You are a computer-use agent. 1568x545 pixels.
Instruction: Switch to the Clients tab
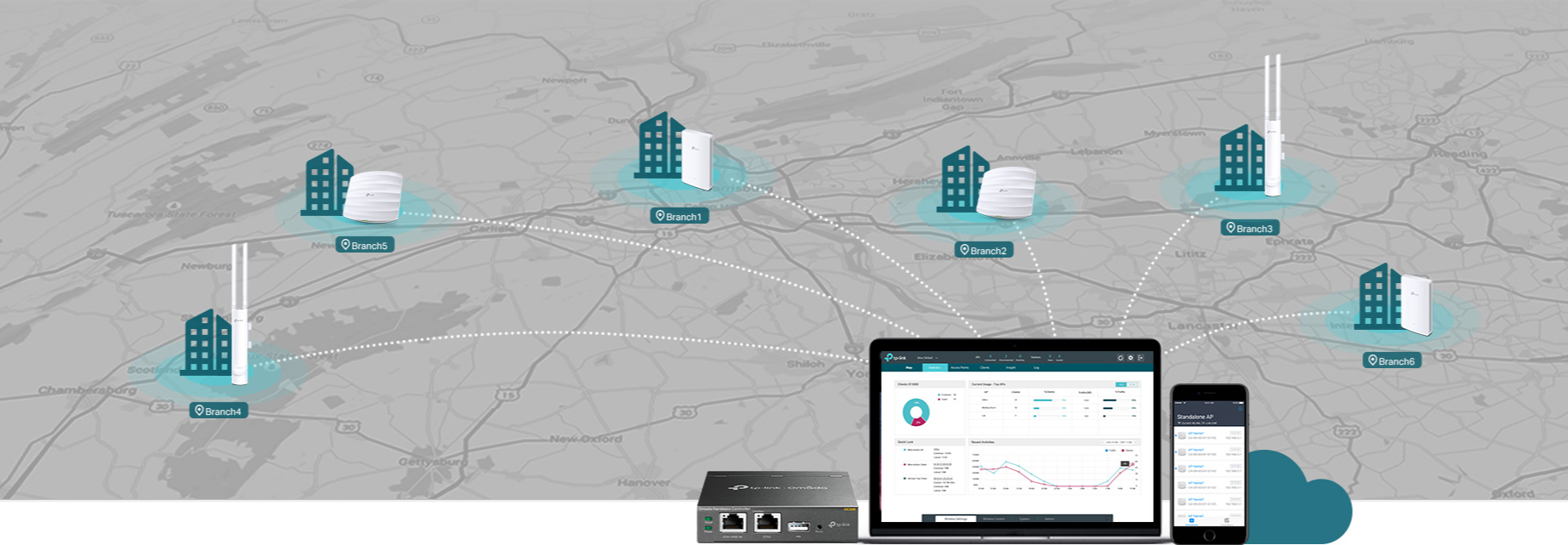pos(985,367)
